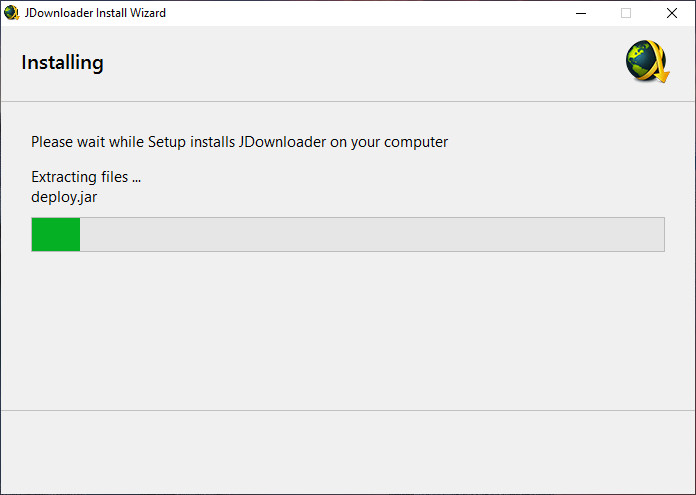Screen dimensions: 696x495
Task: Click the right end of the progress bar
Action: click(x=658, y=235)
